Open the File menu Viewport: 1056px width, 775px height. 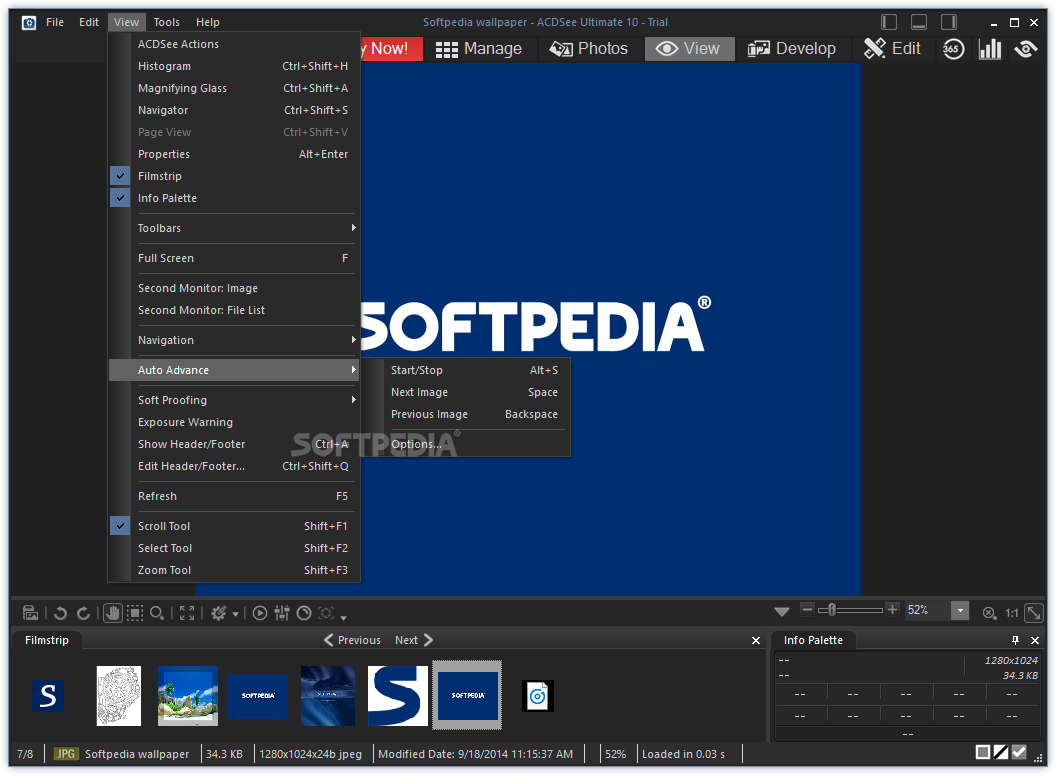pos(55,22)
